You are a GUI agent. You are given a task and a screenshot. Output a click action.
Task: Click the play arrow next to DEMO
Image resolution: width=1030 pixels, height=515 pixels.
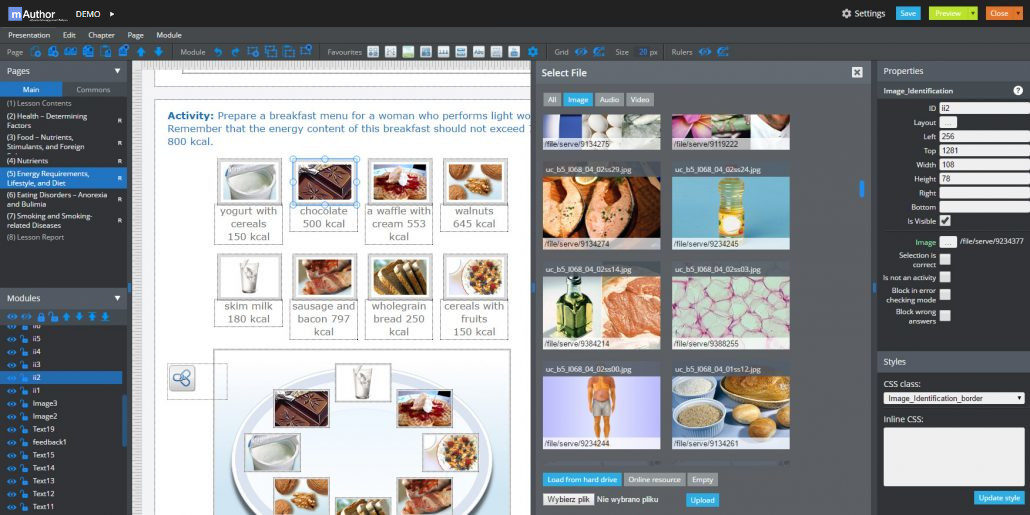click(x=112, y=14)
